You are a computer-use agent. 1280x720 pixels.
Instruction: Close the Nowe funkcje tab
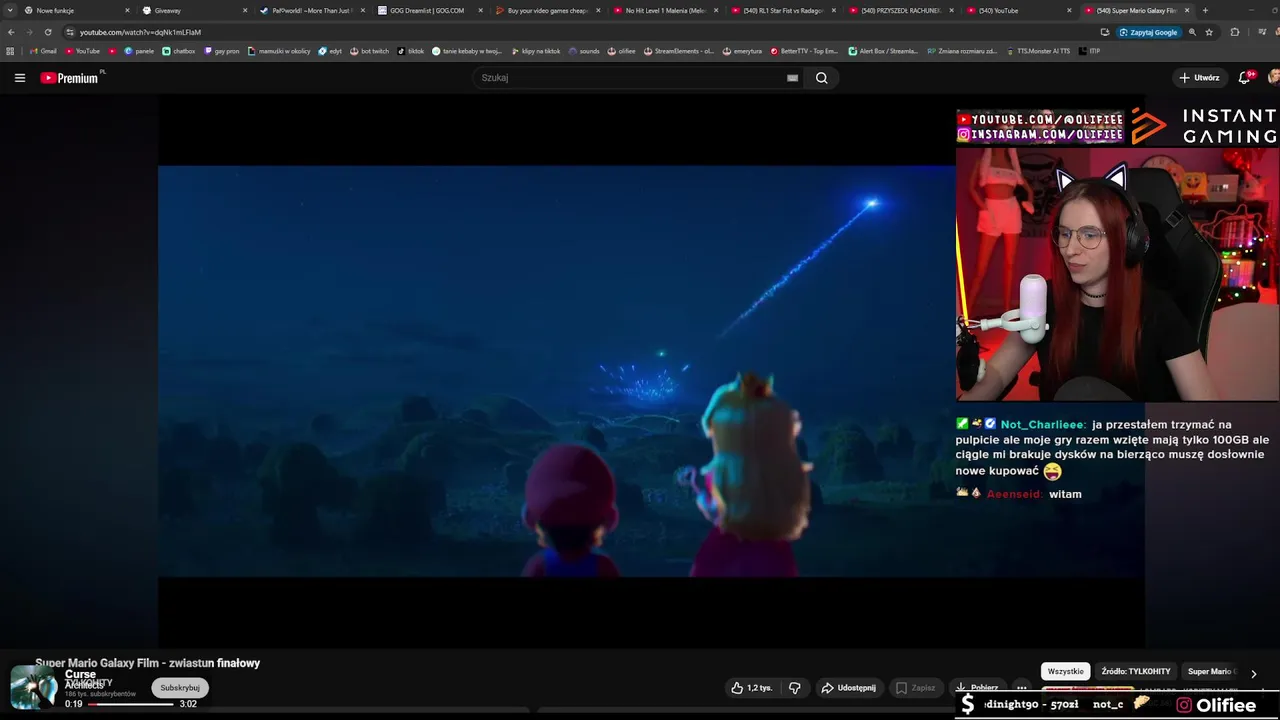[127, 10]
